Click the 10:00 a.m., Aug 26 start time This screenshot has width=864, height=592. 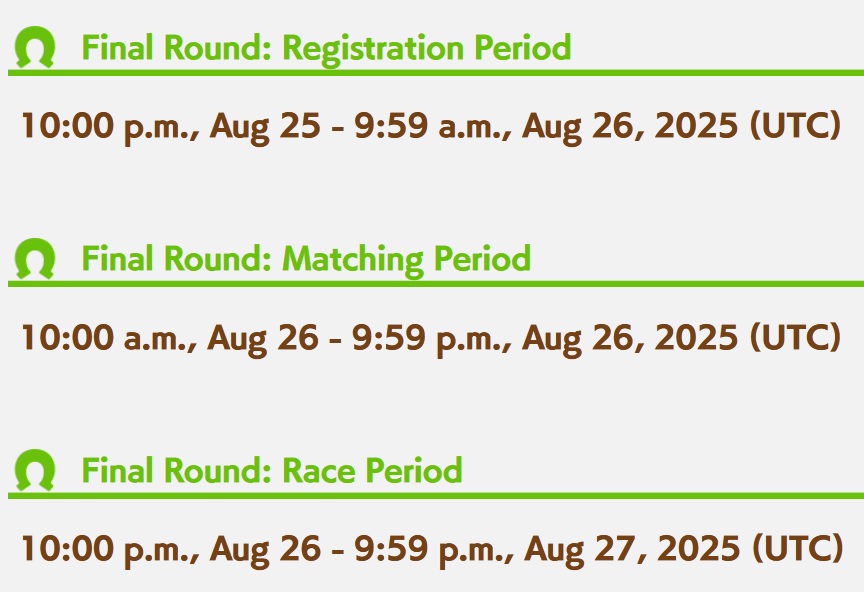(170, 338)
